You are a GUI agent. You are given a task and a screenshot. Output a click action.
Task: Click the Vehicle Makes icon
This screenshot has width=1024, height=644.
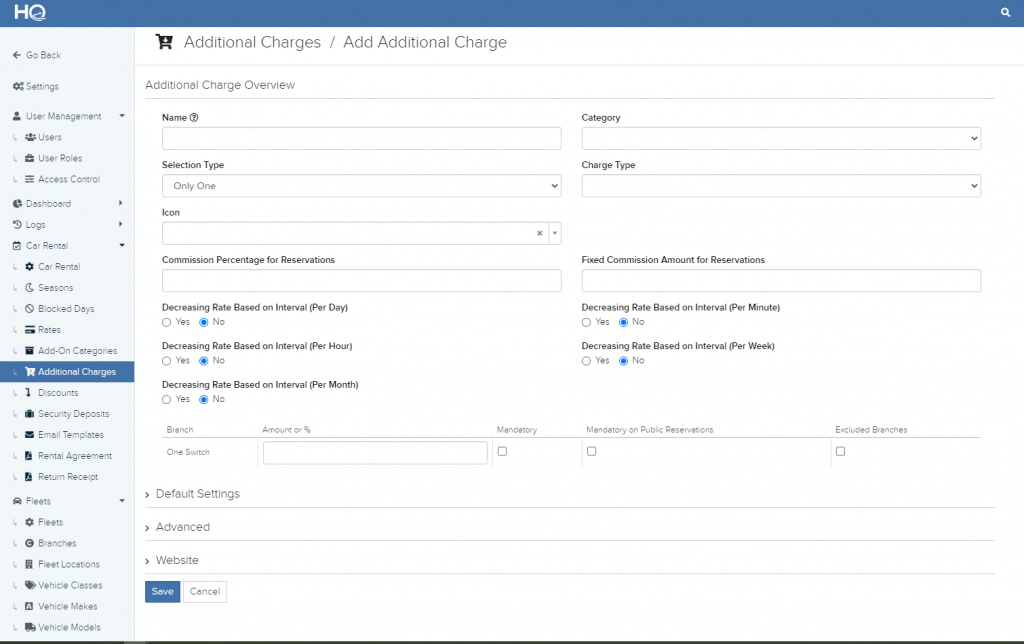(x=29, y=606)
